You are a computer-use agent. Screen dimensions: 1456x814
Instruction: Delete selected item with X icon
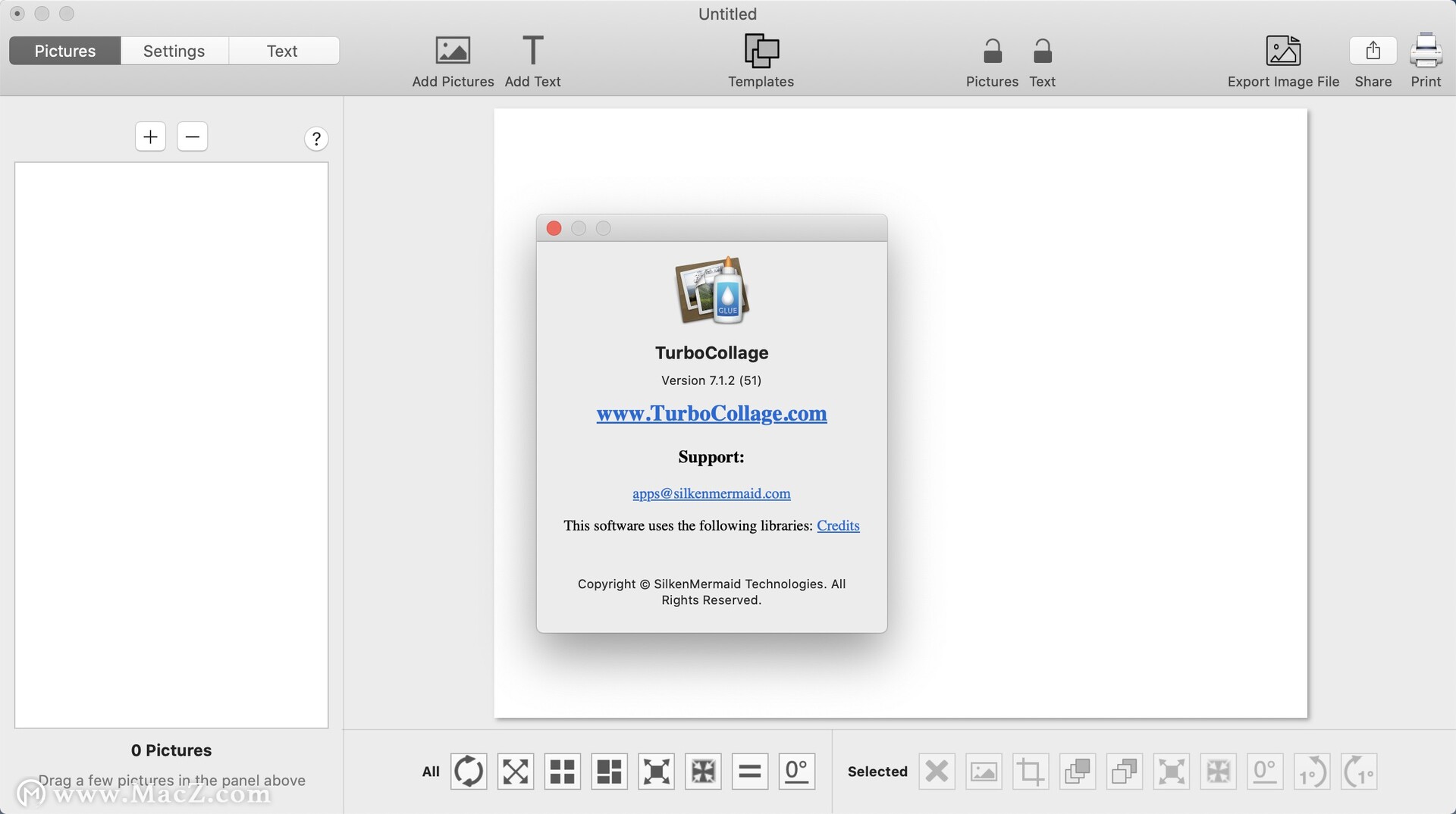[x=937, y=772]
